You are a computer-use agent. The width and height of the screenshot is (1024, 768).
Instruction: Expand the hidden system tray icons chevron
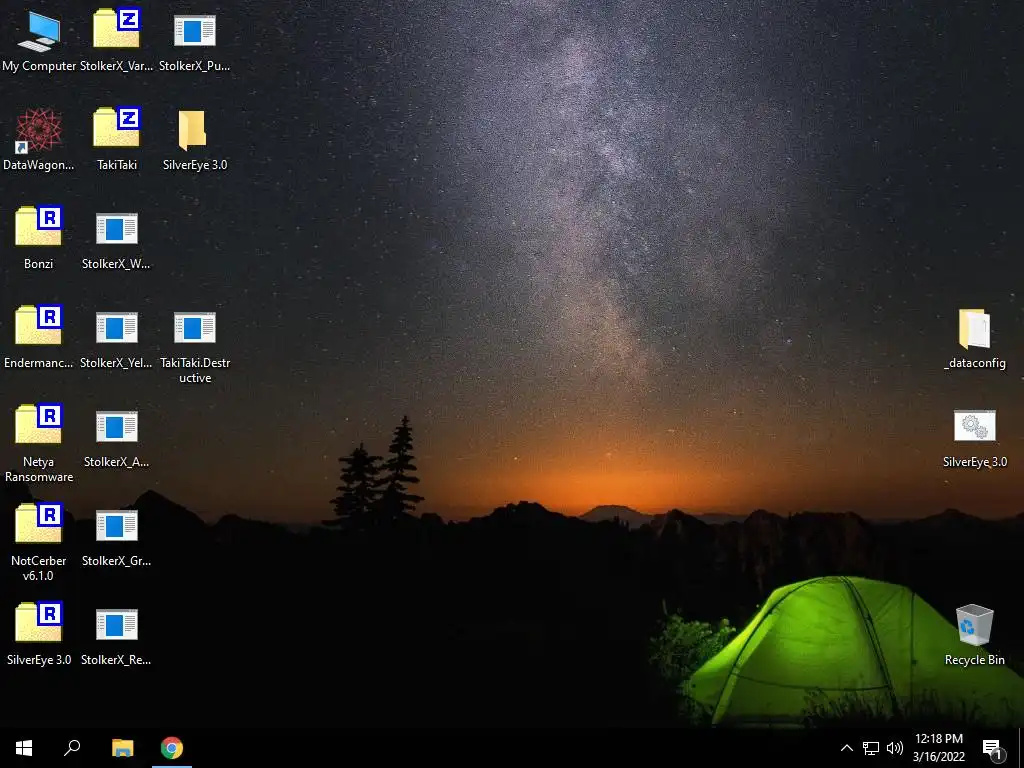(x=846, y=748)
